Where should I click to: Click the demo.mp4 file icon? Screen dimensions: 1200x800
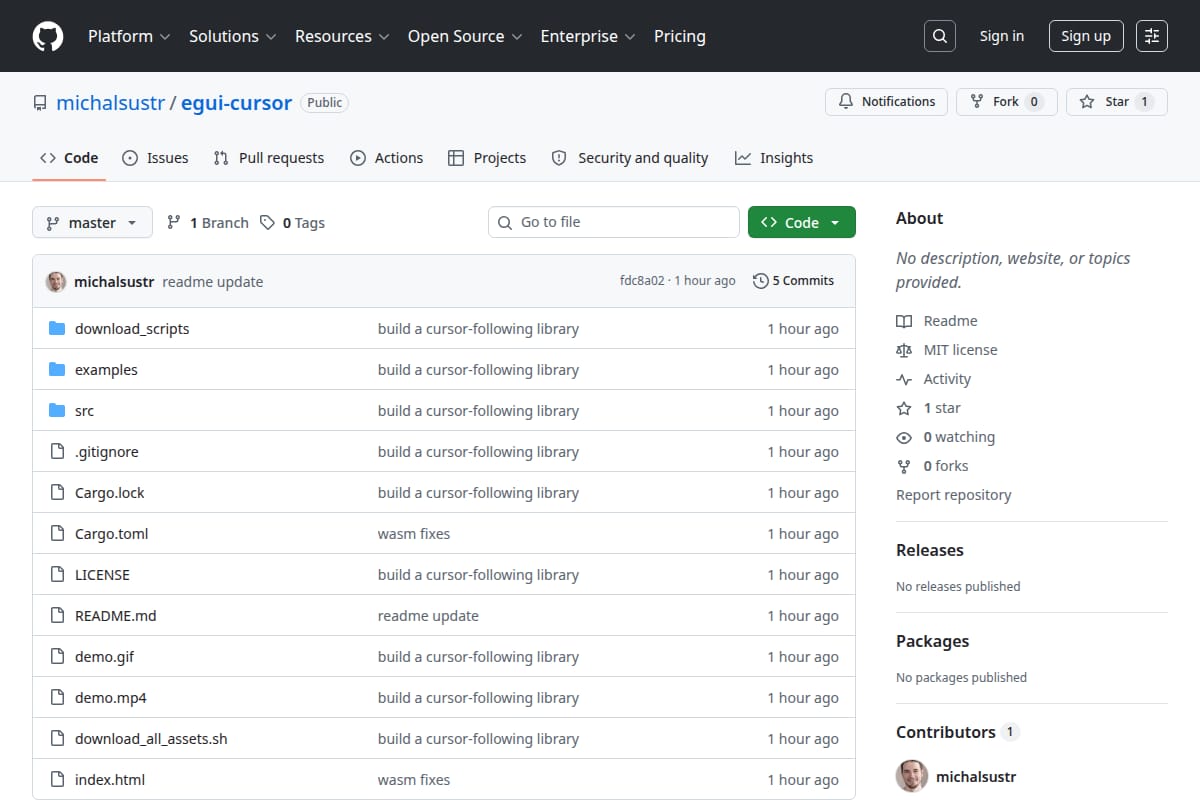coord(57,698)
